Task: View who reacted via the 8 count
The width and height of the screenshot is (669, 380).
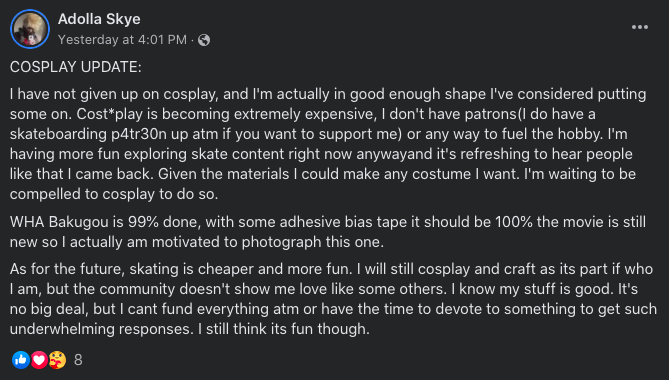Action: 78,360
